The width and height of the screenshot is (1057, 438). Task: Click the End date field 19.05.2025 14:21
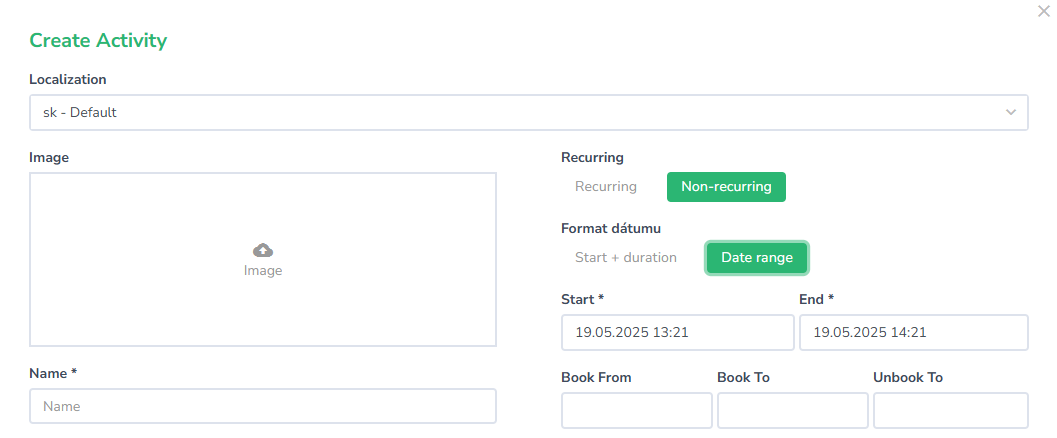(913, 333)
